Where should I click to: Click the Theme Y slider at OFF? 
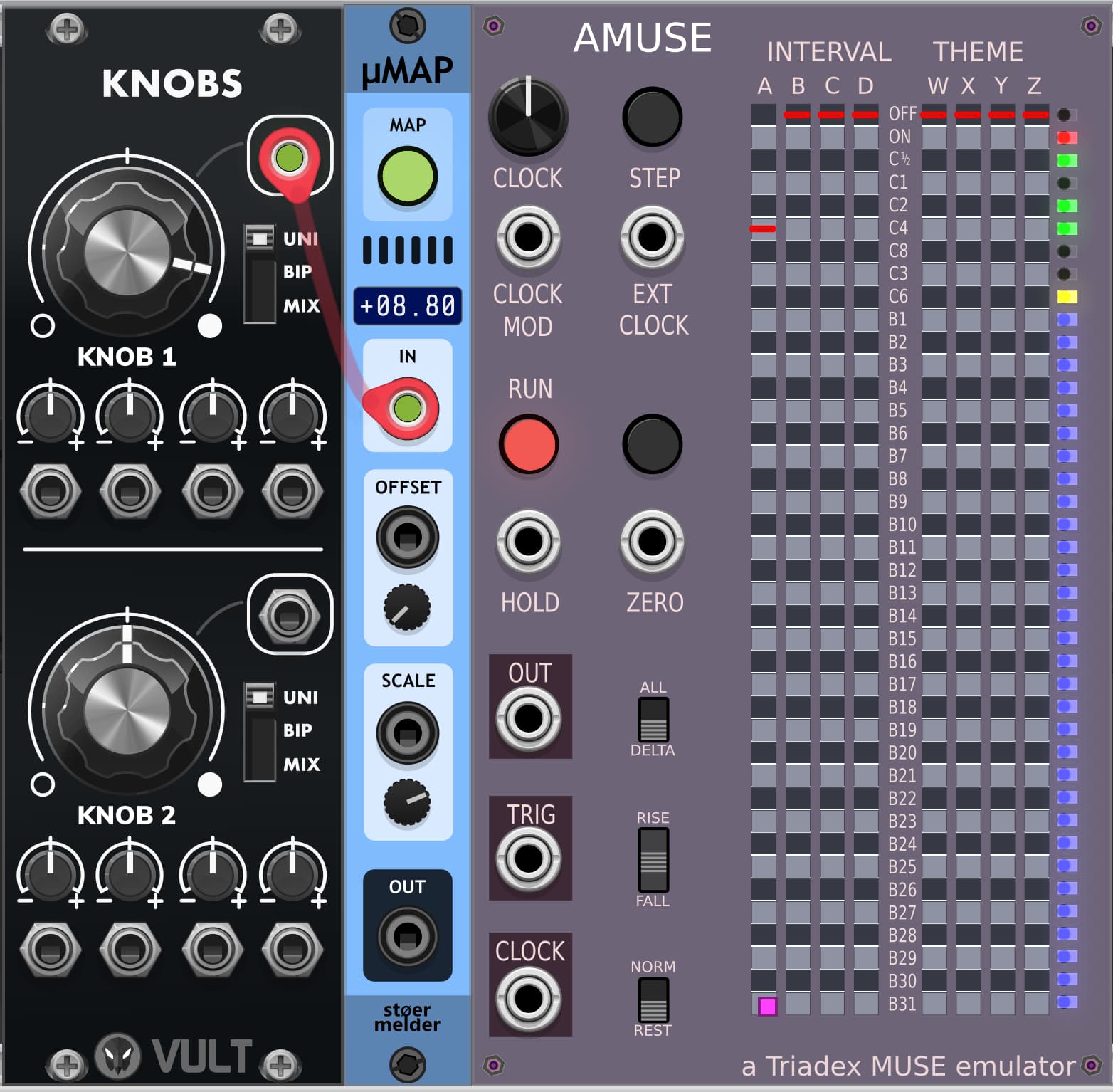coord(1002,115)
